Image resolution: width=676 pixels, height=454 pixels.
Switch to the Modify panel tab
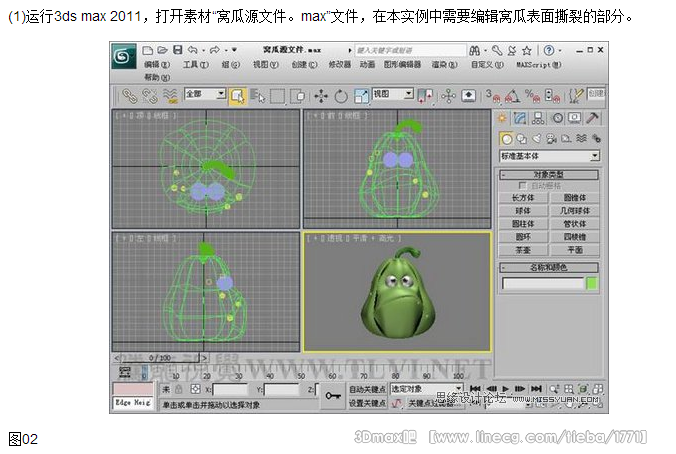point(520,118)
